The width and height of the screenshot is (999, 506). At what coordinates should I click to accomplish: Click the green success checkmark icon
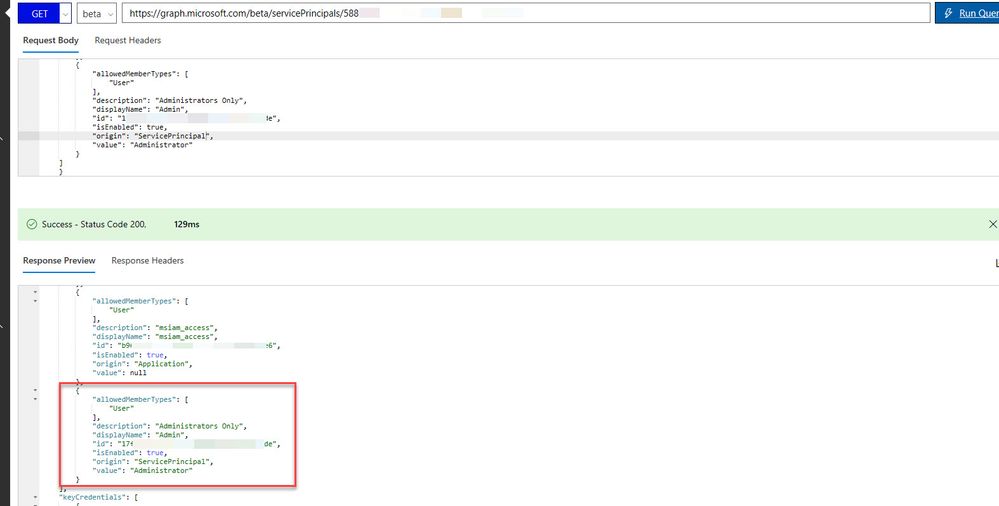31,224
